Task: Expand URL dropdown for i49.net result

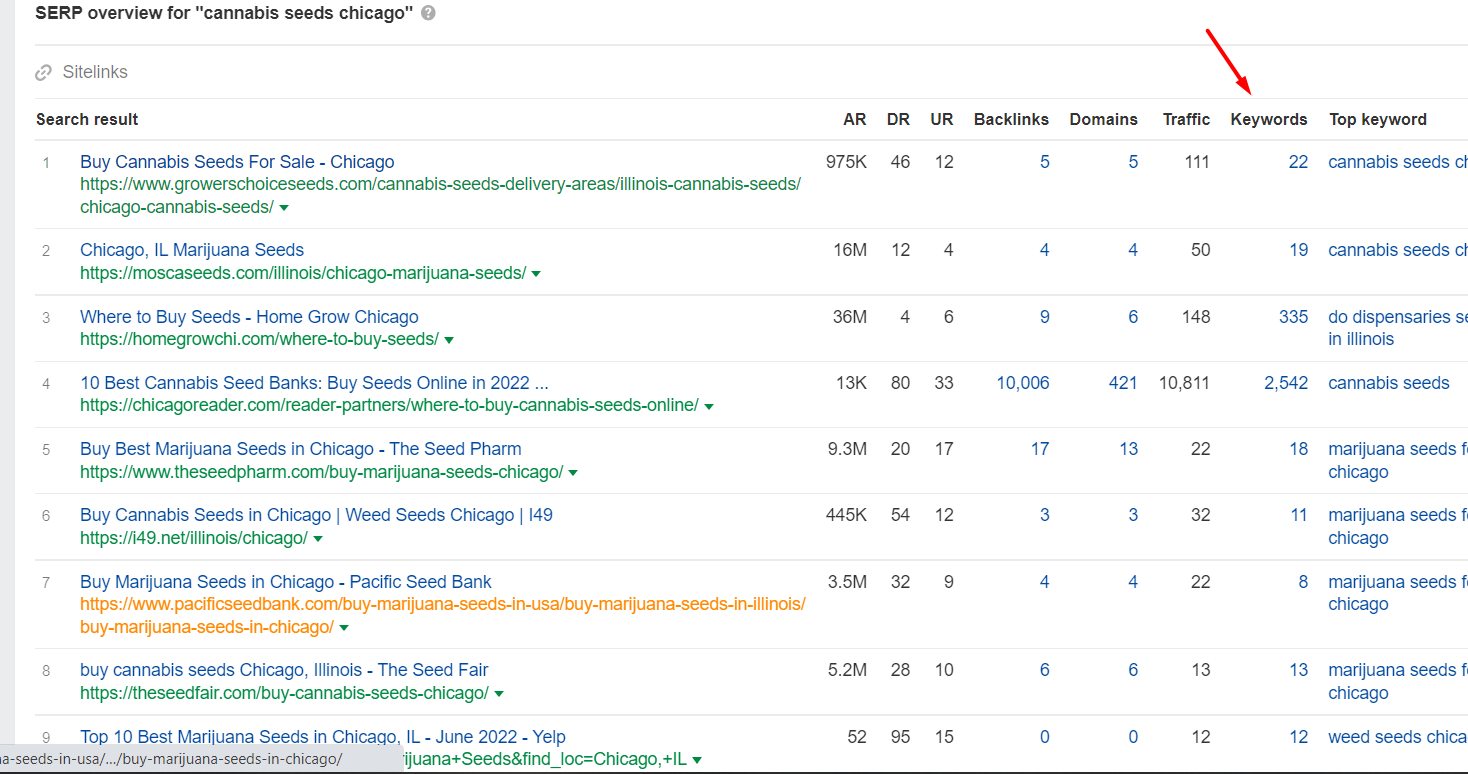Action: point(318,539)
